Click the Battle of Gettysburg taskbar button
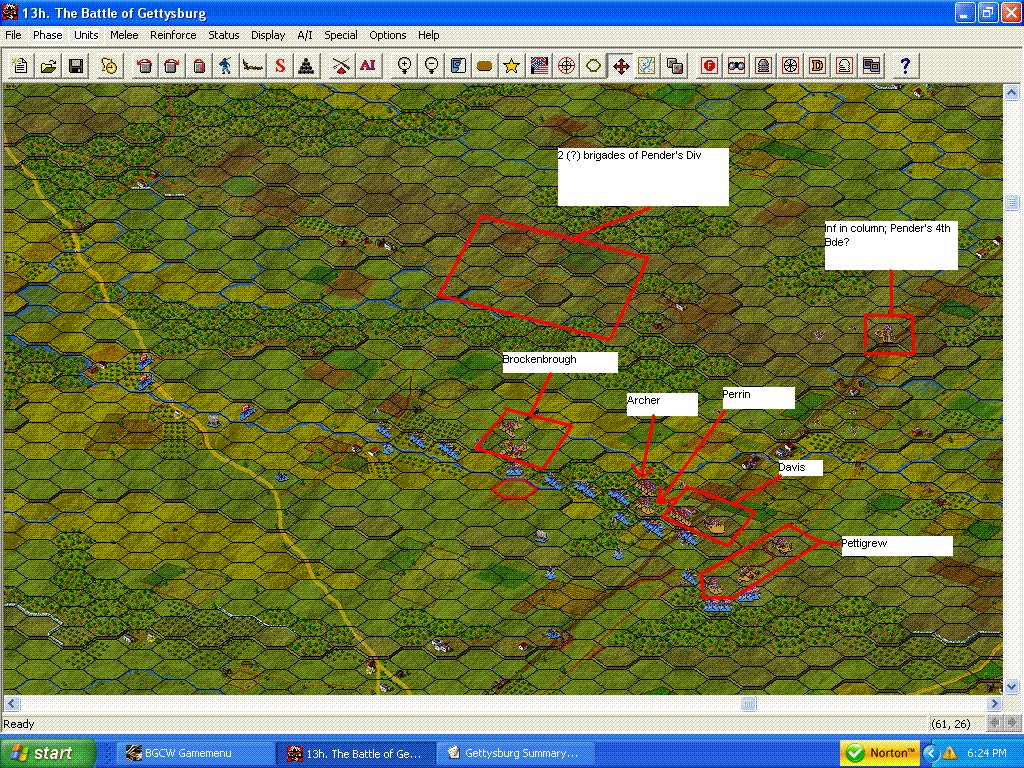1024x768 pixels. pyautogui.click(x=355, y=753)
